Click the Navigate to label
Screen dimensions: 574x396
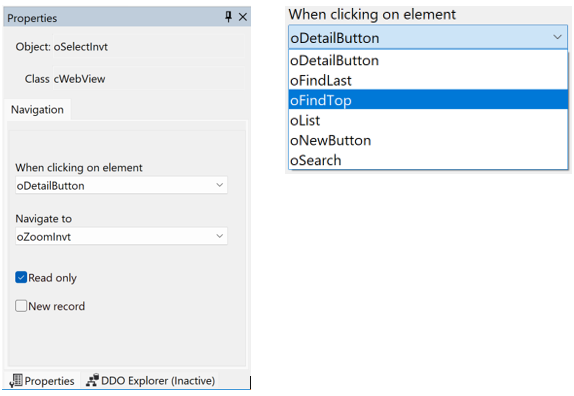tap(44, 218)
